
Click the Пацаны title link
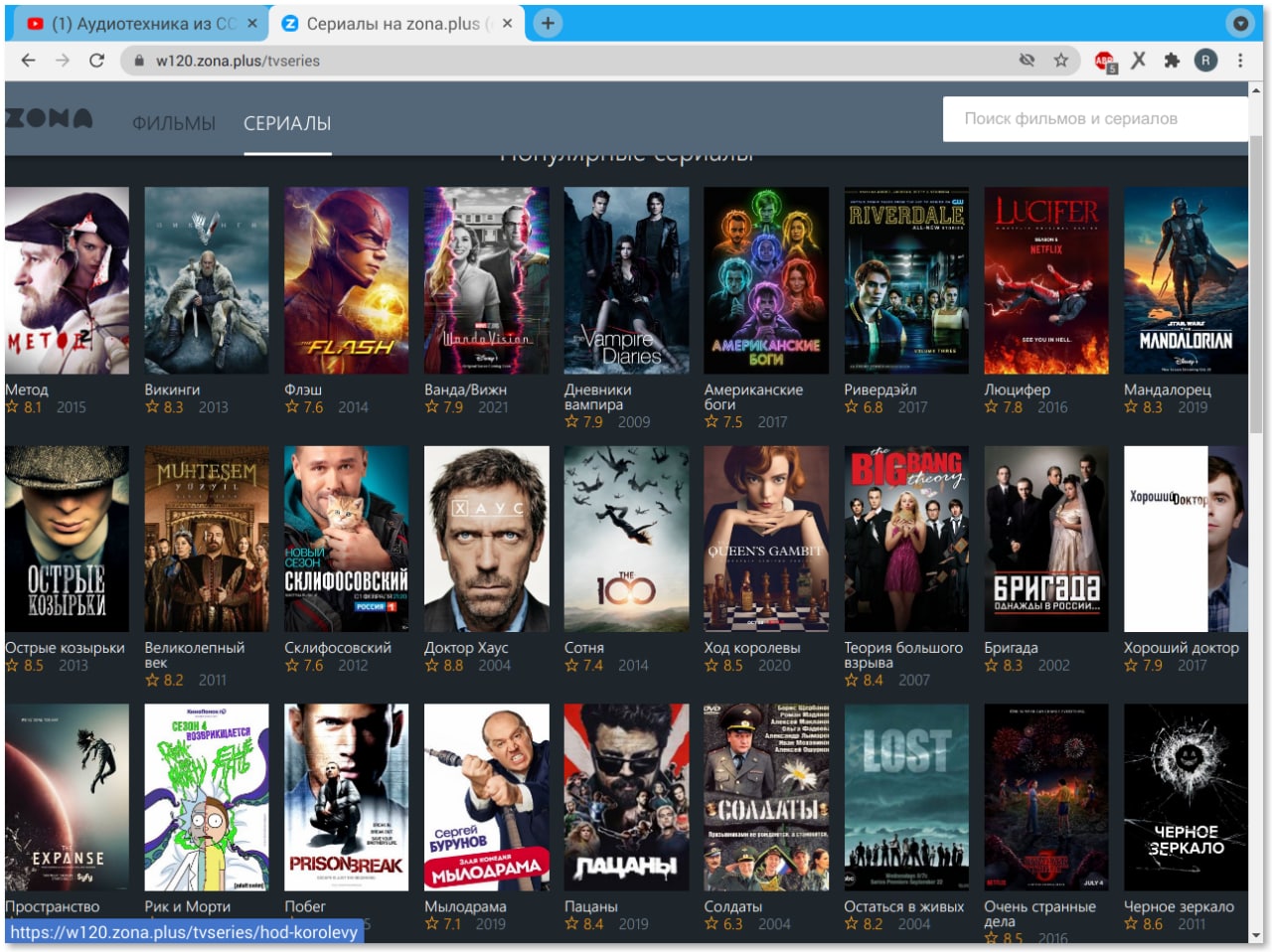click(591, 906)
